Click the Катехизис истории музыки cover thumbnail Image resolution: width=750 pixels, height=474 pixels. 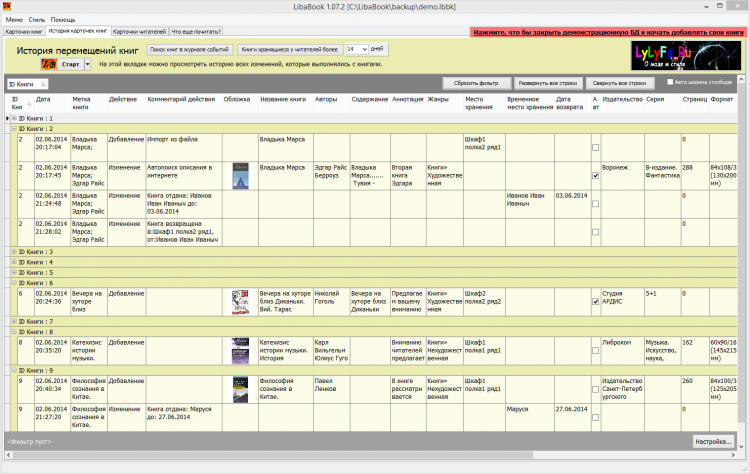240,351
